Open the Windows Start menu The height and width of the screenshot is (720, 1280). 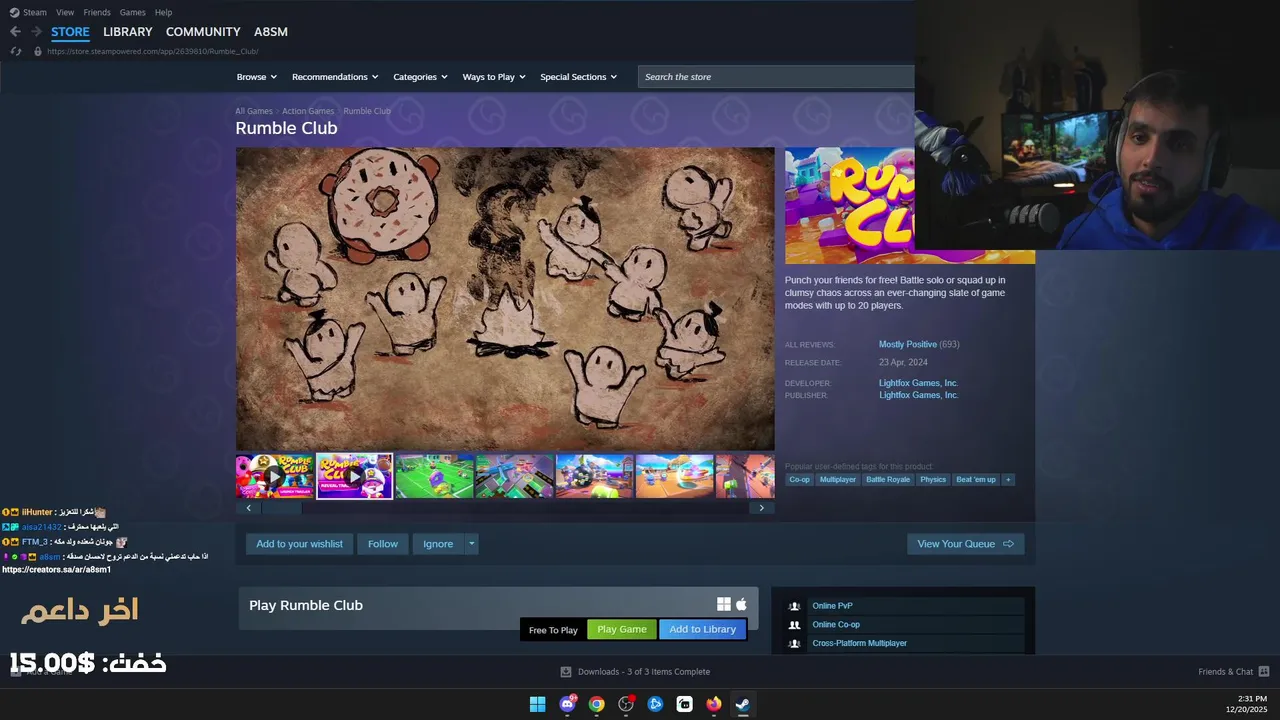pyautogui.click(x=537, y=704)
